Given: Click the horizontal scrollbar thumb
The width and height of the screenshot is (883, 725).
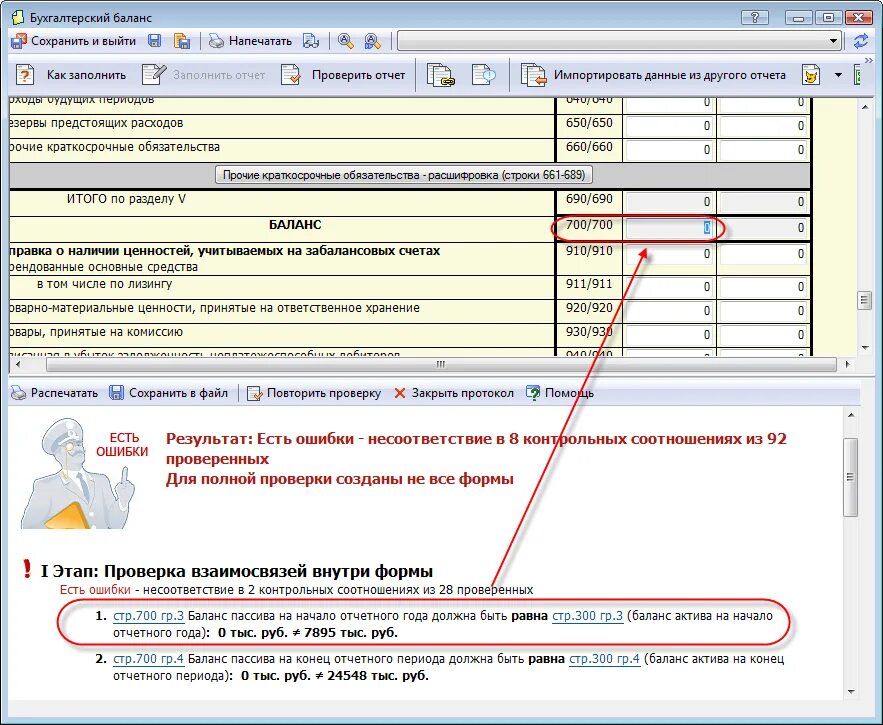Looking at the screenshot, I should tap(441, 364).
